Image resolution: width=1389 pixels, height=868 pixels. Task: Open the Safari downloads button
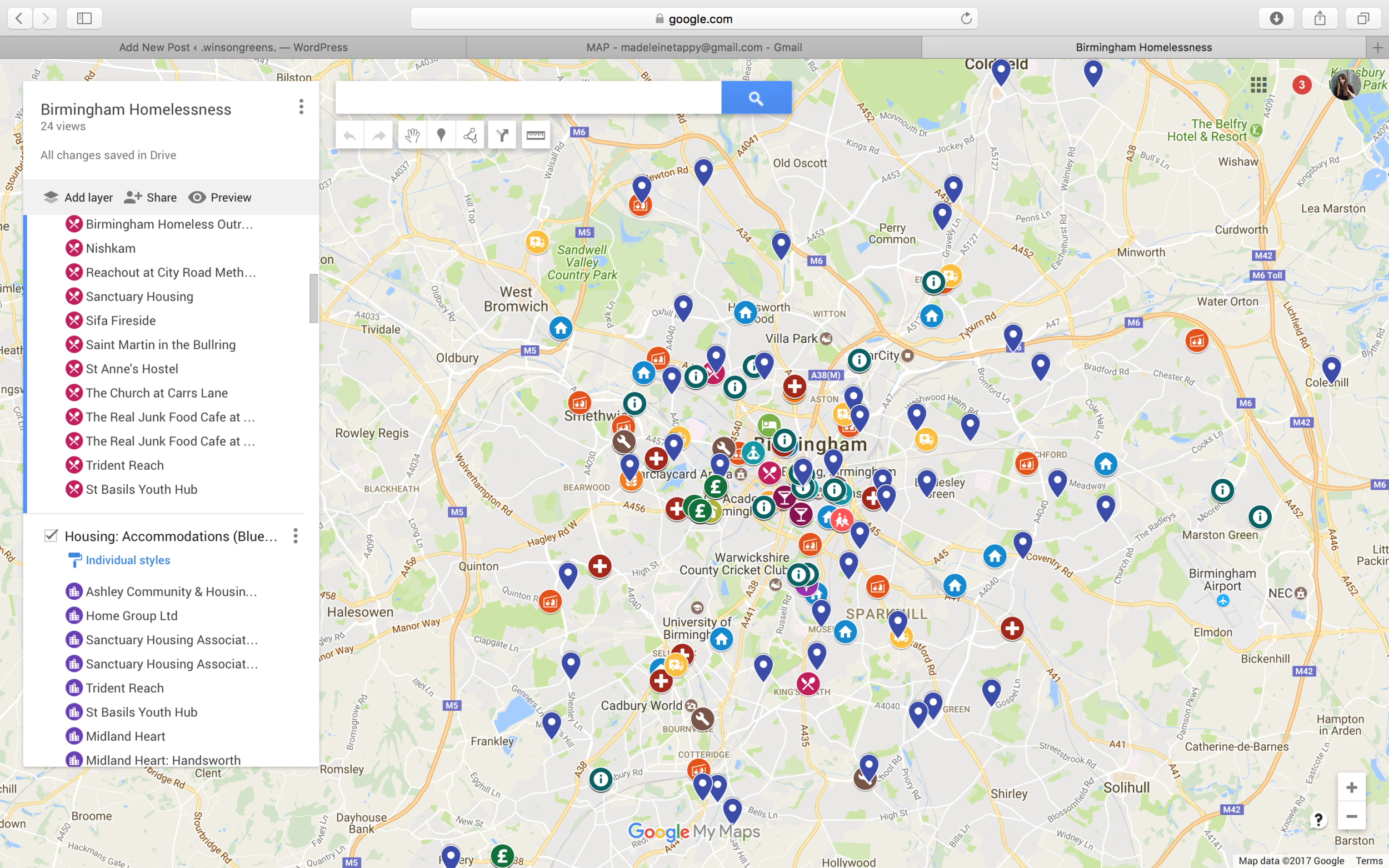[x=1276, y=18]
